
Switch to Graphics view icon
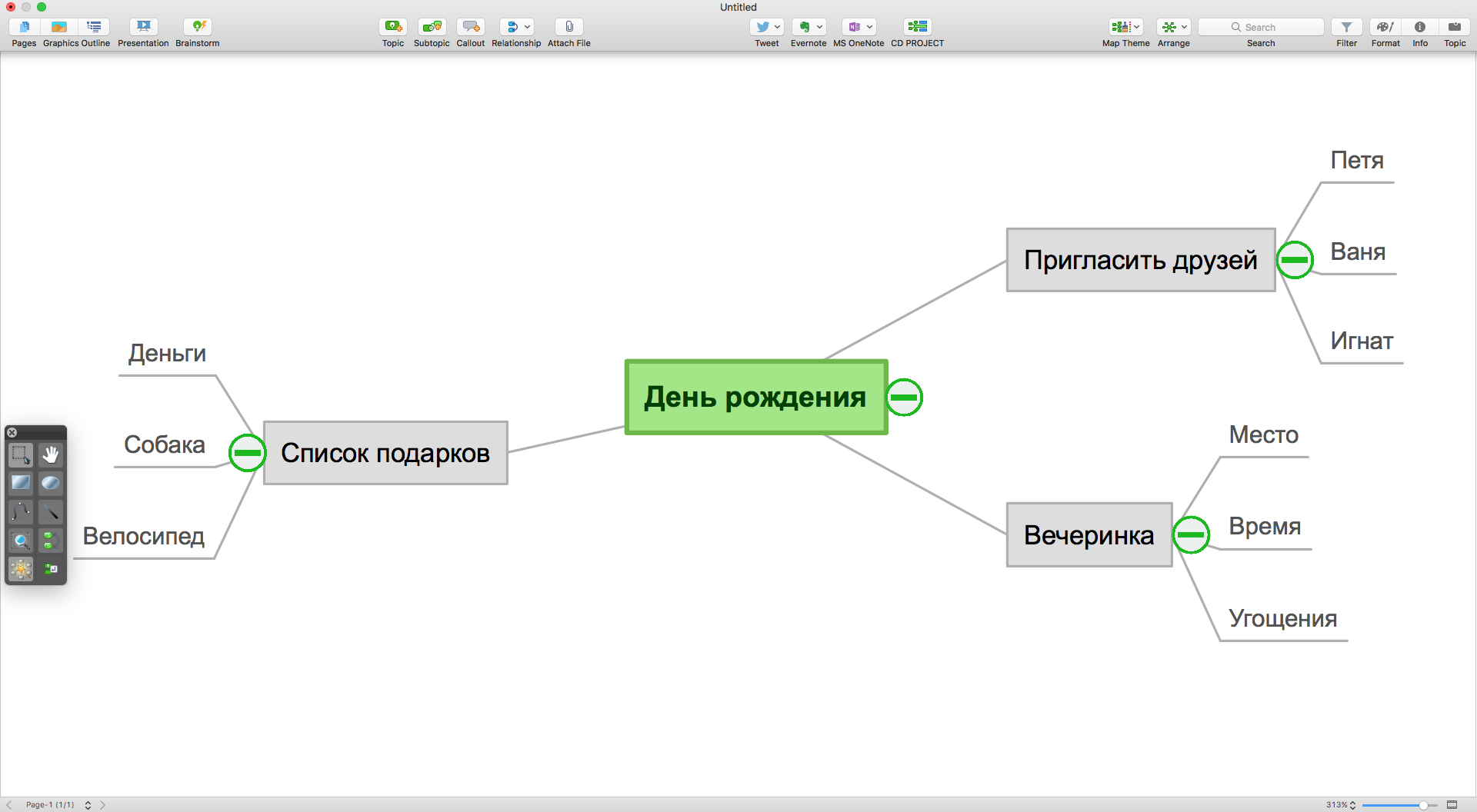59,27
